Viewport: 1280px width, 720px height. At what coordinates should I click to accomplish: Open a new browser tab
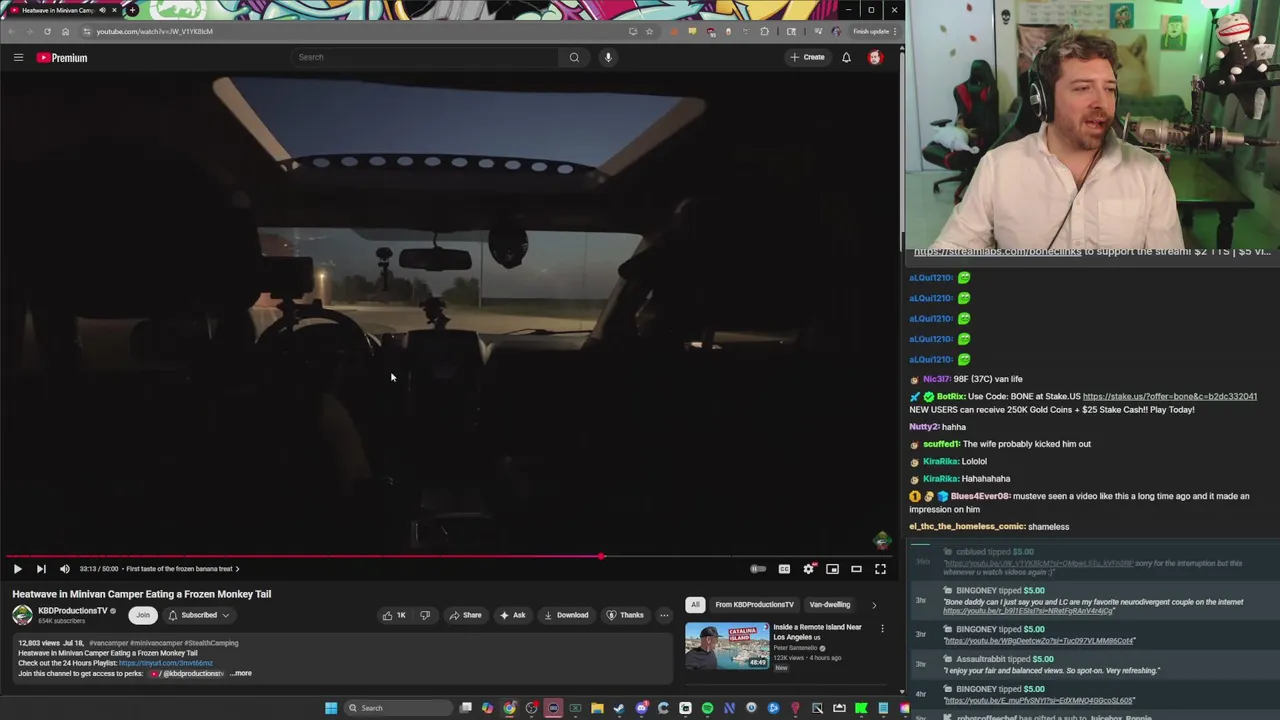132,10
